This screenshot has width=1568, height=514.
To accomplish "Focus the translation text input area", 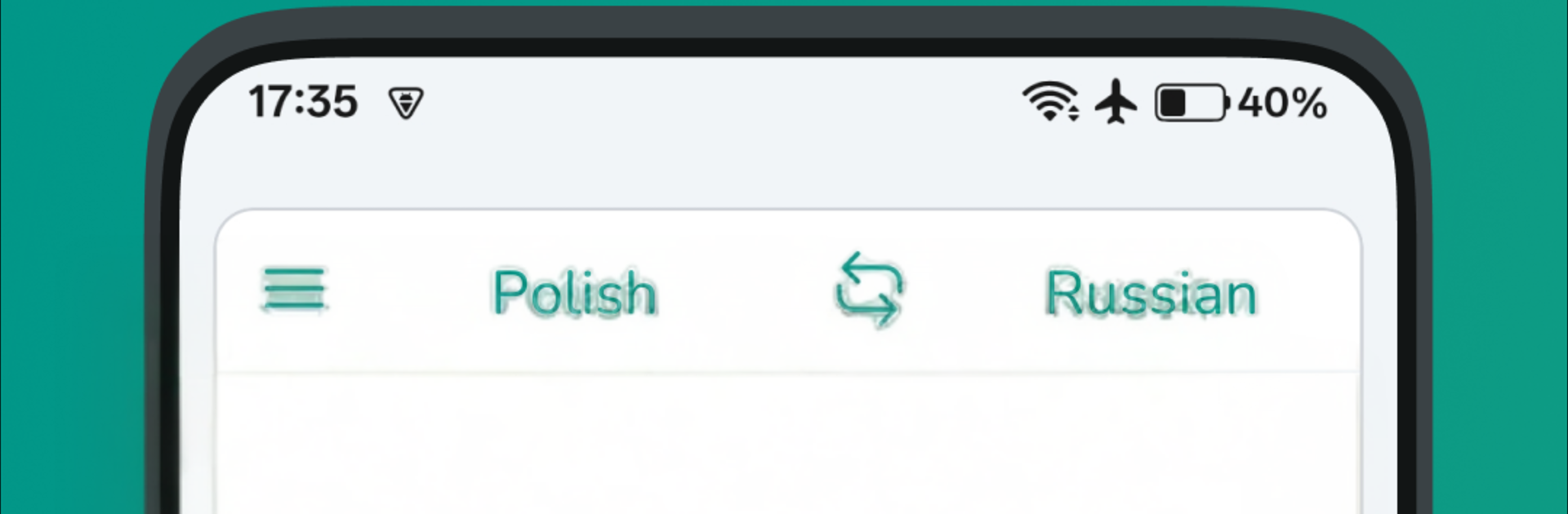I will (x=788, y=445).
